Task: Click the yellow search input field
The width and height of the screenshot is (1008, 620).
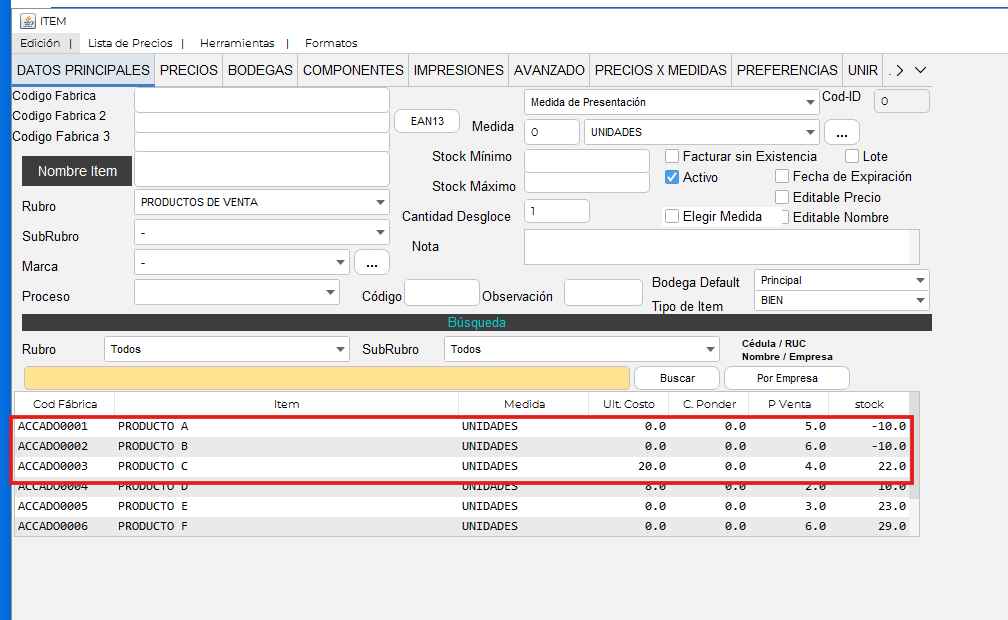Action: pyautogui.click(x=327, y=378)
